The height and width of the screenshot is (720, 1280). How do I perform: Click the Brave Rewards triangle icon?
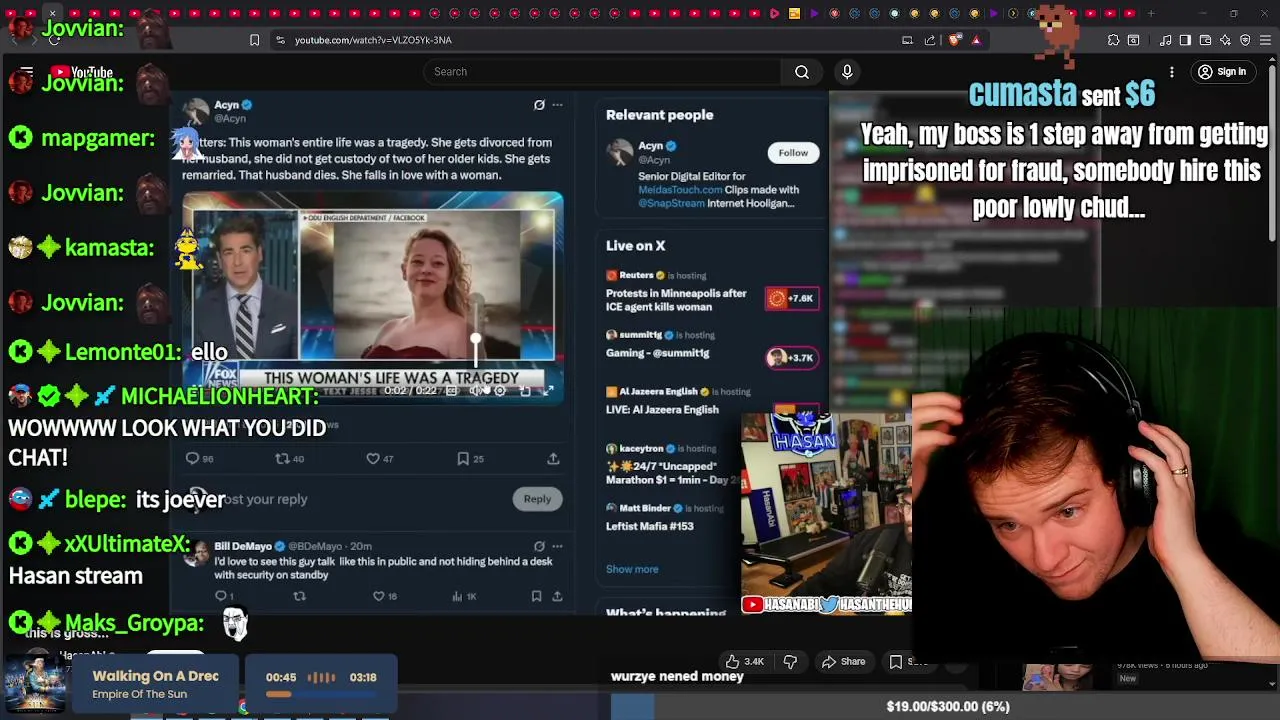pyautogui.click(x=976, y=40)
